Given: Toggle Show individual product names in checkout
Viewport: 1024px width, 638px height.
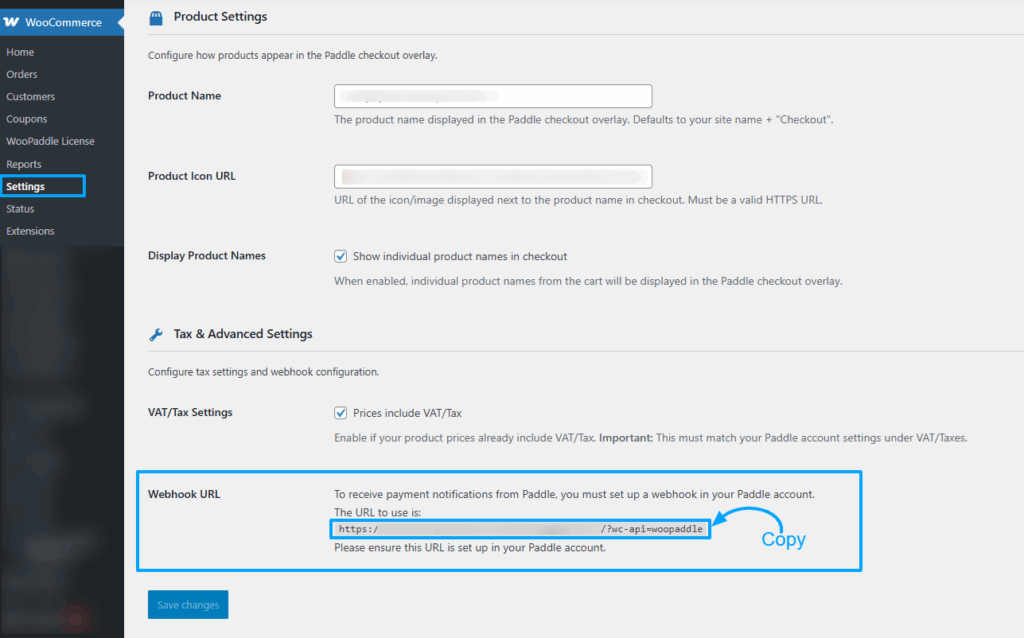Looking at the screenshot, I should [340, 256].
